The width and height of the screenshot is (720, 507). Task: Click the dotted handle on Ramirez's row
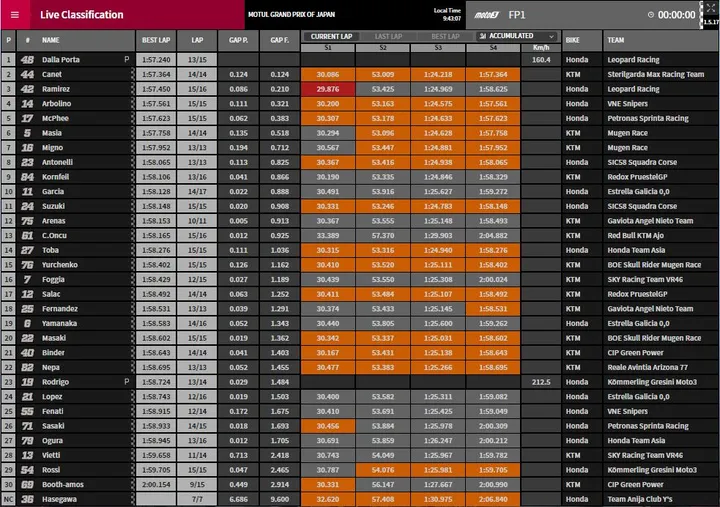(x=133, y=89)
